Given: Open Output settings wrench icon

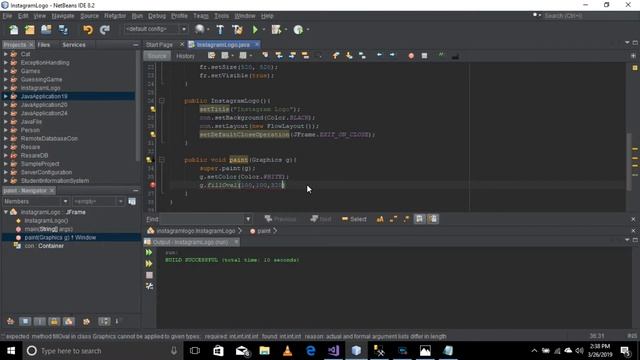Looking at the screenshot, I should [149, 286].
